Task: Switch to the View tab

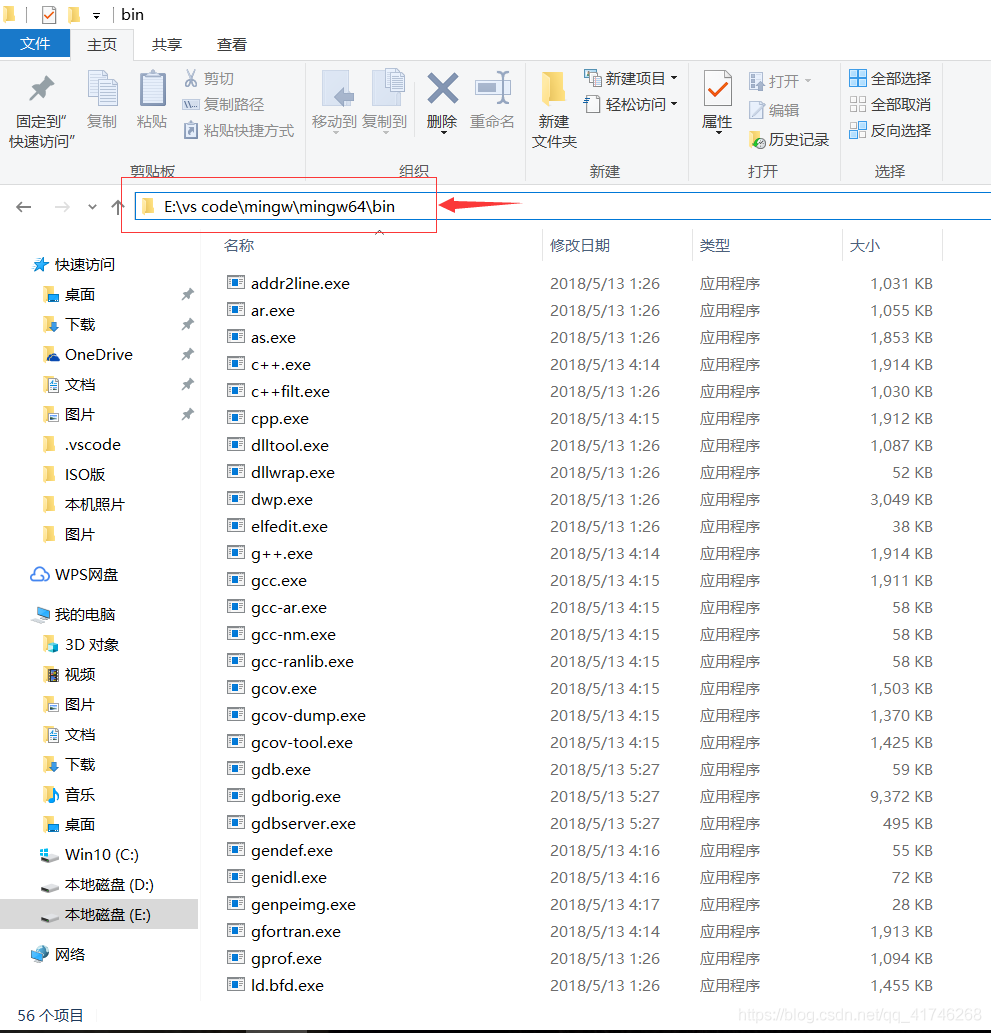Action: pos(232,44)
